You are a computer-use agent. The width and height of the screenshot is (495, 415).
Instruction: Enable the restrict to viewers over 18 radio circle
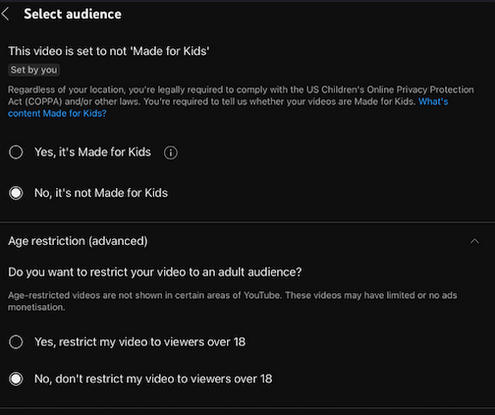[16, 342]
